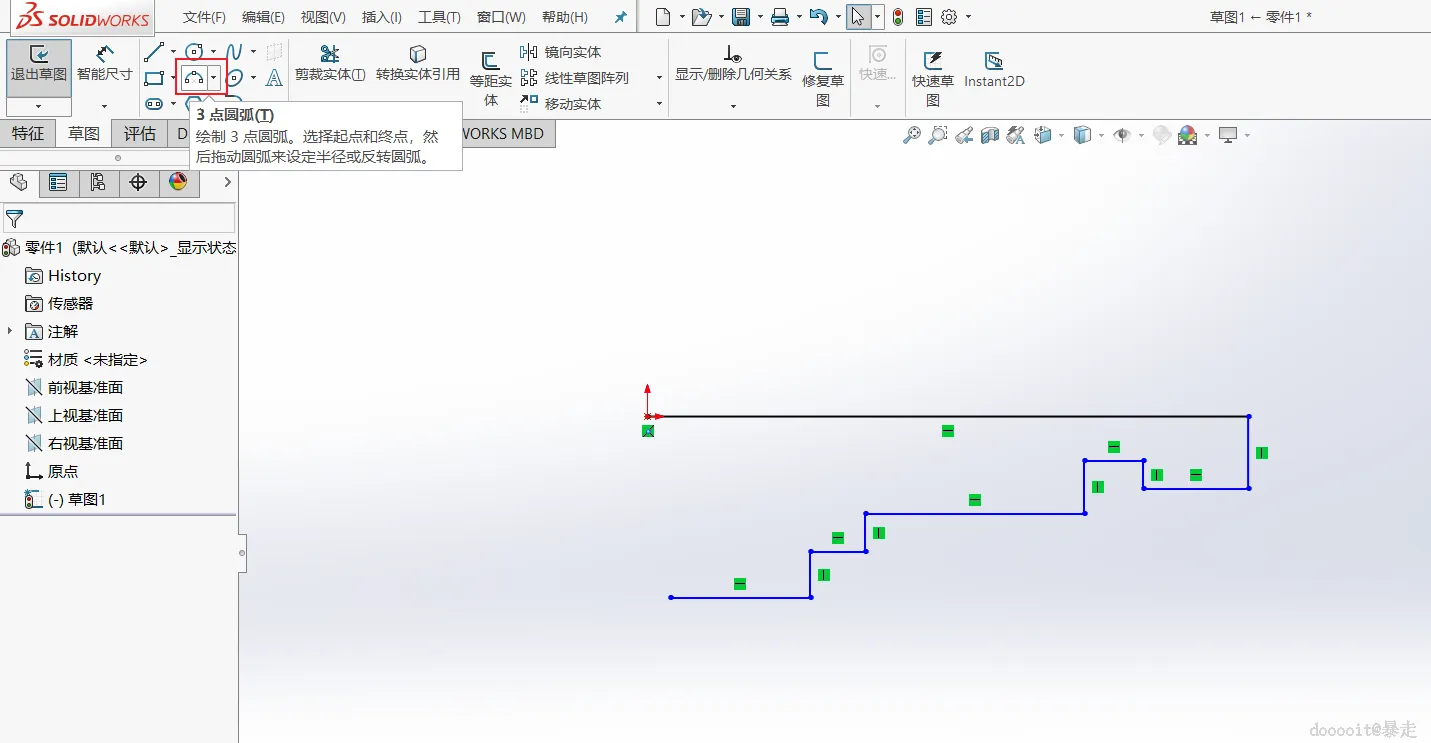
Task: Select the Line sketch tool
Action: [x=153, y=51]
